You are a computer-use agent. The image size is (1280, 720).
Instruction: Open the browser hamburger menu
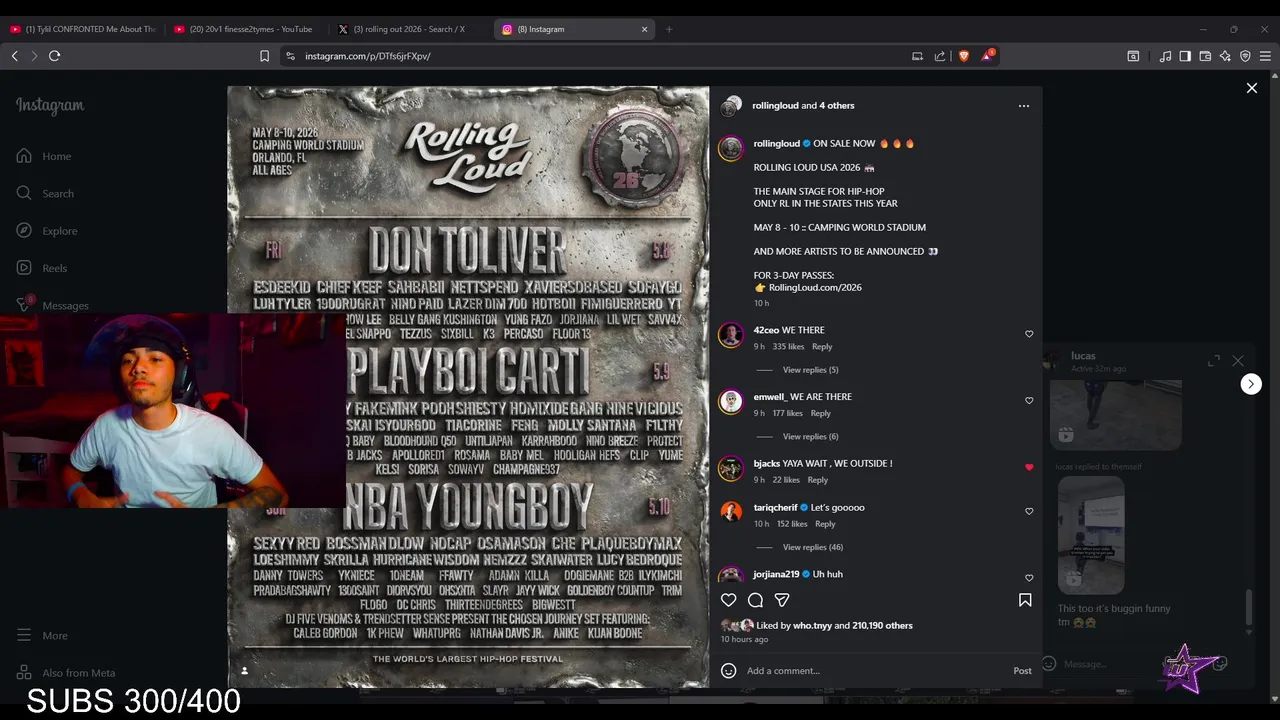1265,56
